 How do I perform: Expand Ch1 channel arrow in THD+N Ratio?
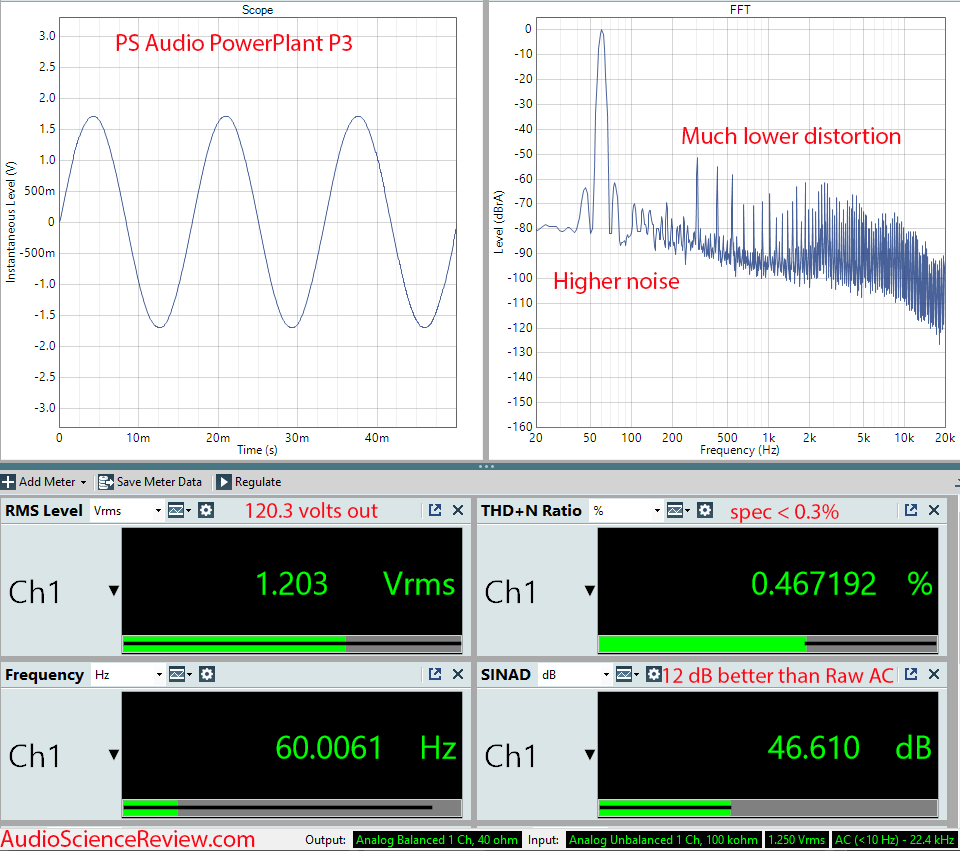[x=590, y=591]
